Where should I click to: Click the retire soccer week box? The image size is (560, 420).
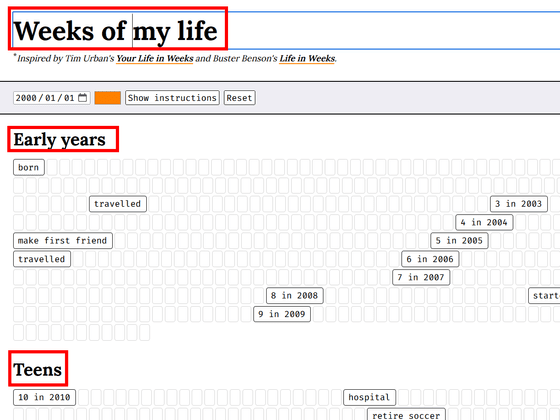click(406, 415)
